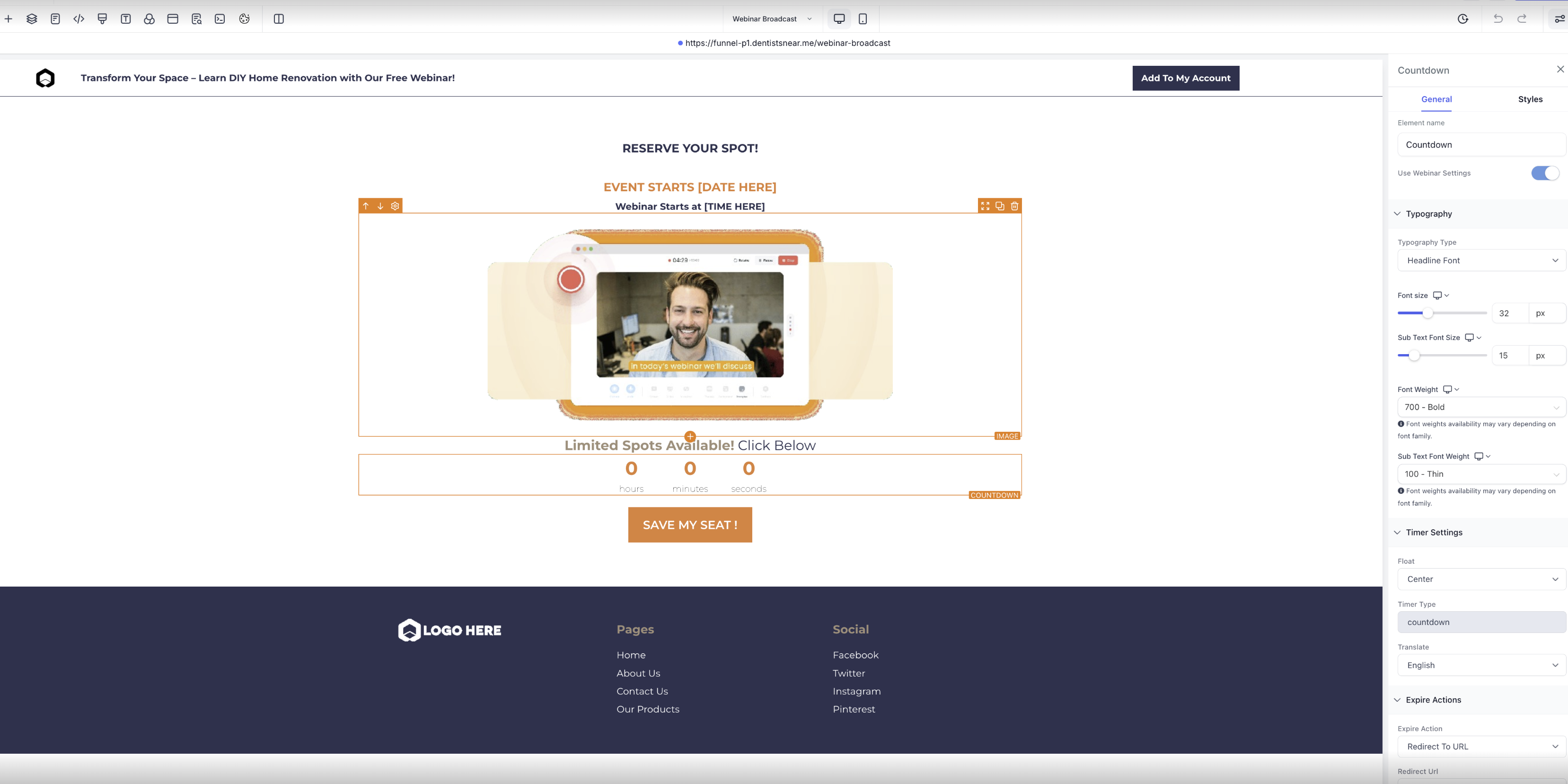This screenshot has width=1568, height=784.
Task: Delete the image element with trash icon
Action: (x=1015, y=206)
